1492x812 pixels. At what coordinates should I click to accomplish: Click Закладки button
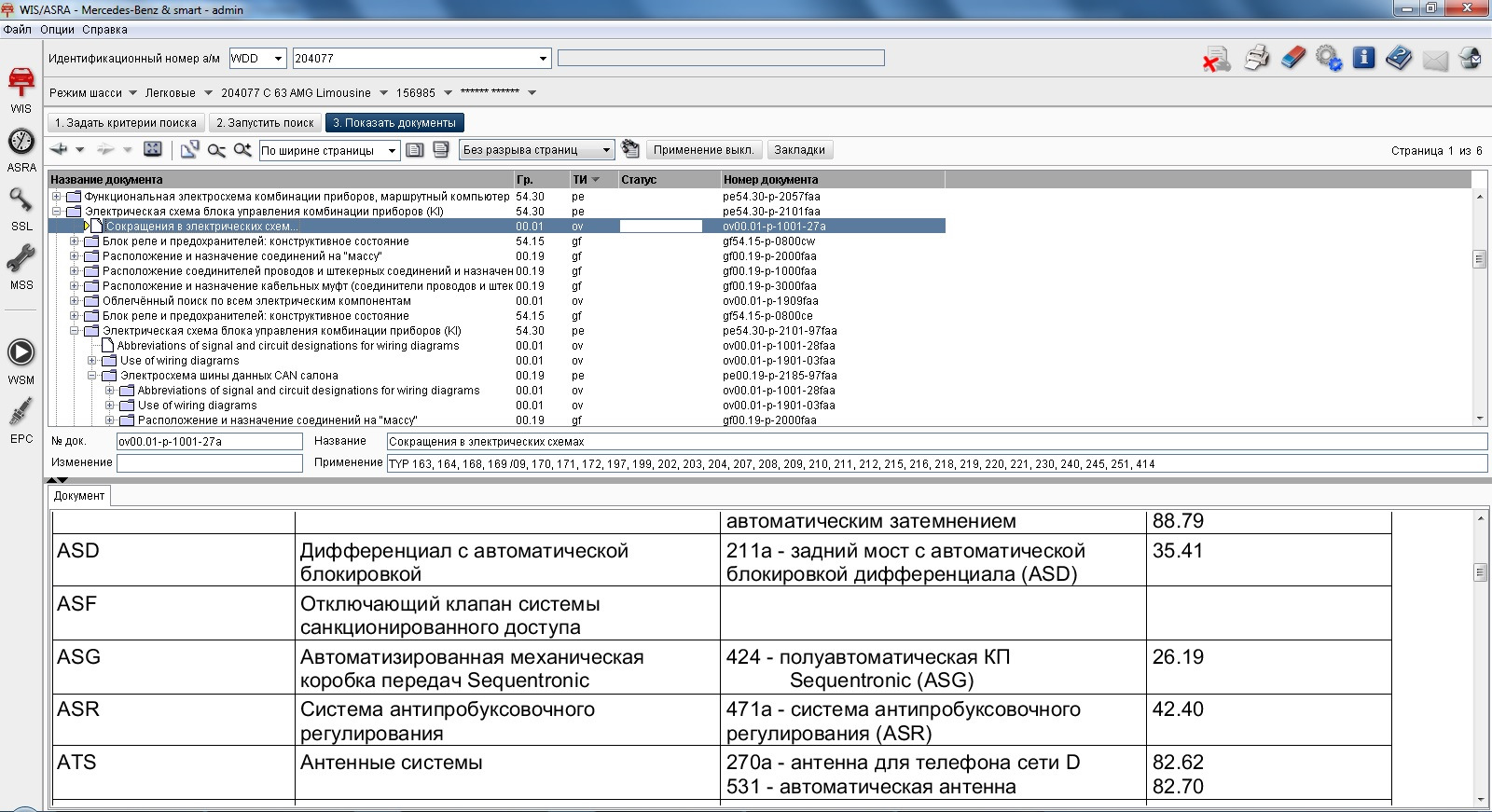800,150
